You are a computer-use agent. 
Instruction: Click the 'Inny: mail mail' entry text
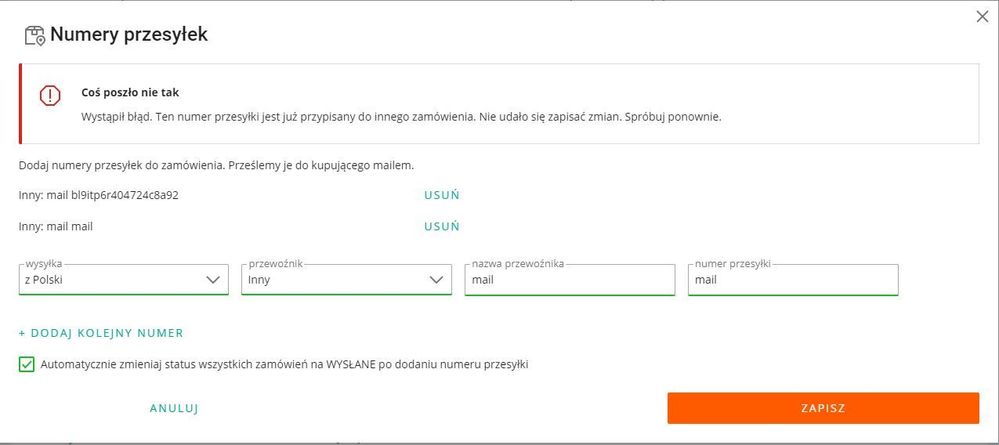(56, 226)
